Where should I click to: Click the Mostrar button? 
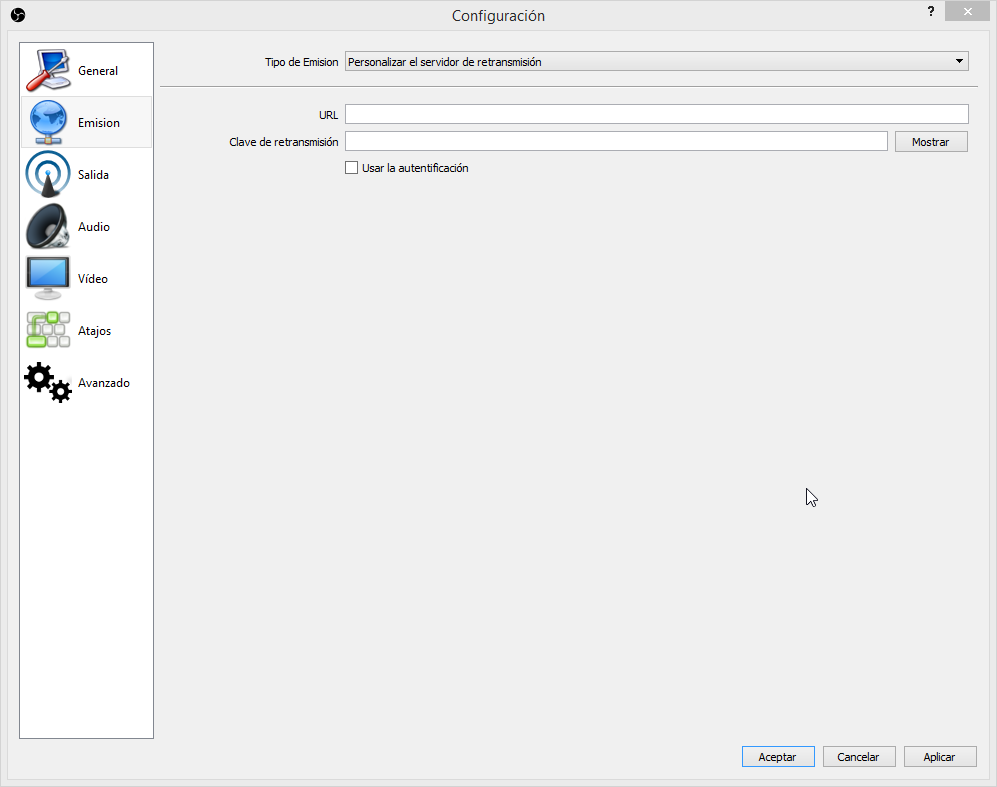pyautogui.click(x=931, y=141)
